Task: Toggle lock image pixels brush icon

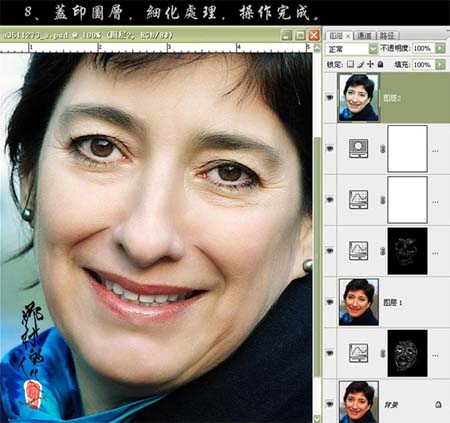Action: pos(360,64)
